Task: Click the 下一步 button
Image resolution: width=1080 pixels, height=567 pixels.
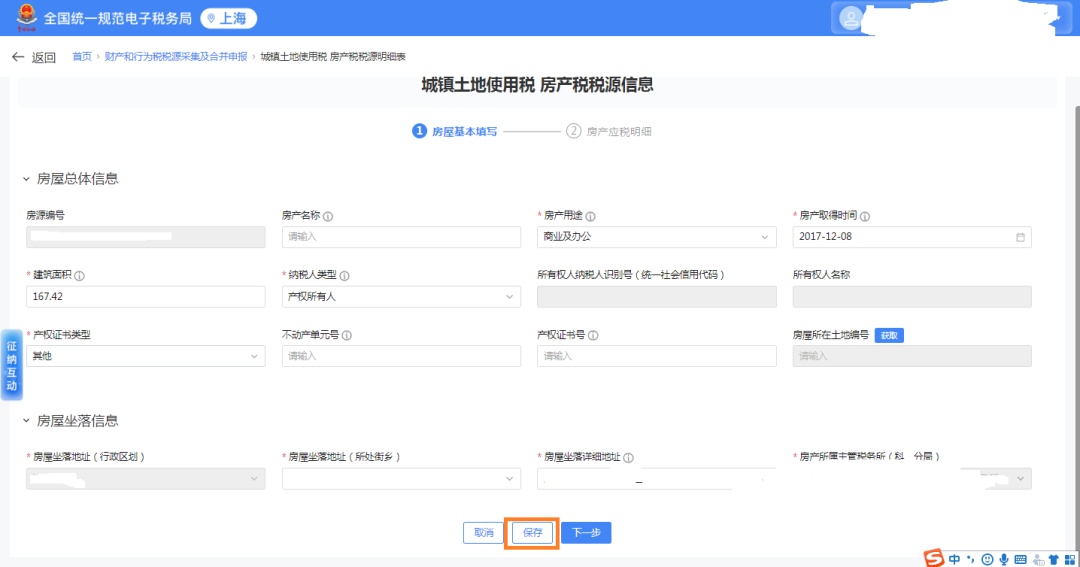Action: [586, 533]
